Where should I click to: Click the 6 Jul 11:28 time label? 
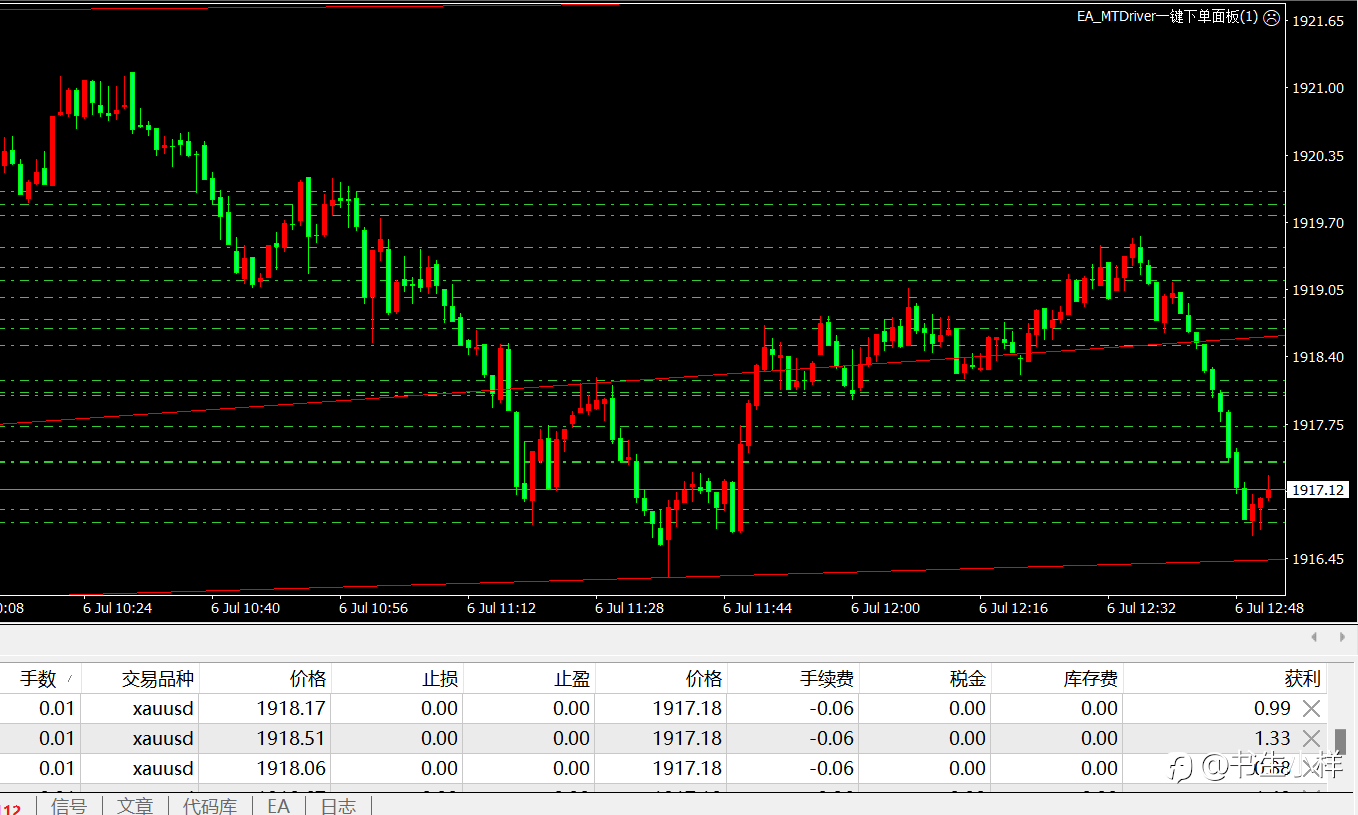(x=630, y=607)
